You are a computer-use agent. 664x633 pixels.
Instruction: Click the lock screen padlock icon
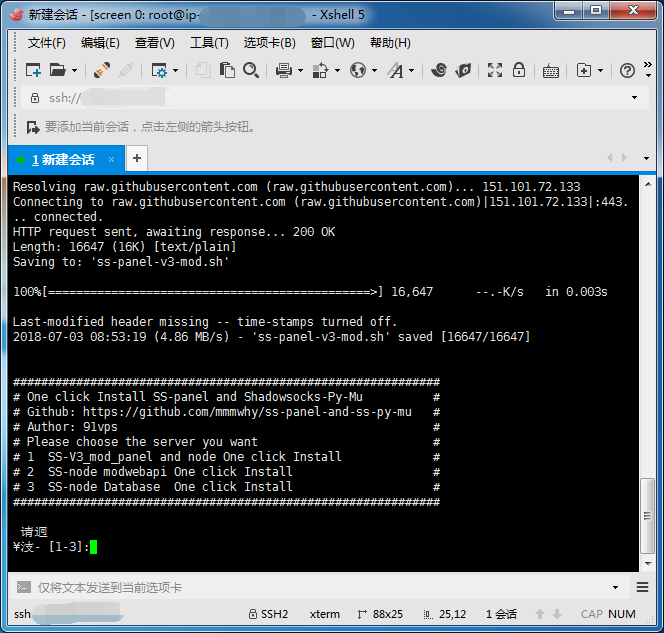pyautogui.click(x=519, y=70)
